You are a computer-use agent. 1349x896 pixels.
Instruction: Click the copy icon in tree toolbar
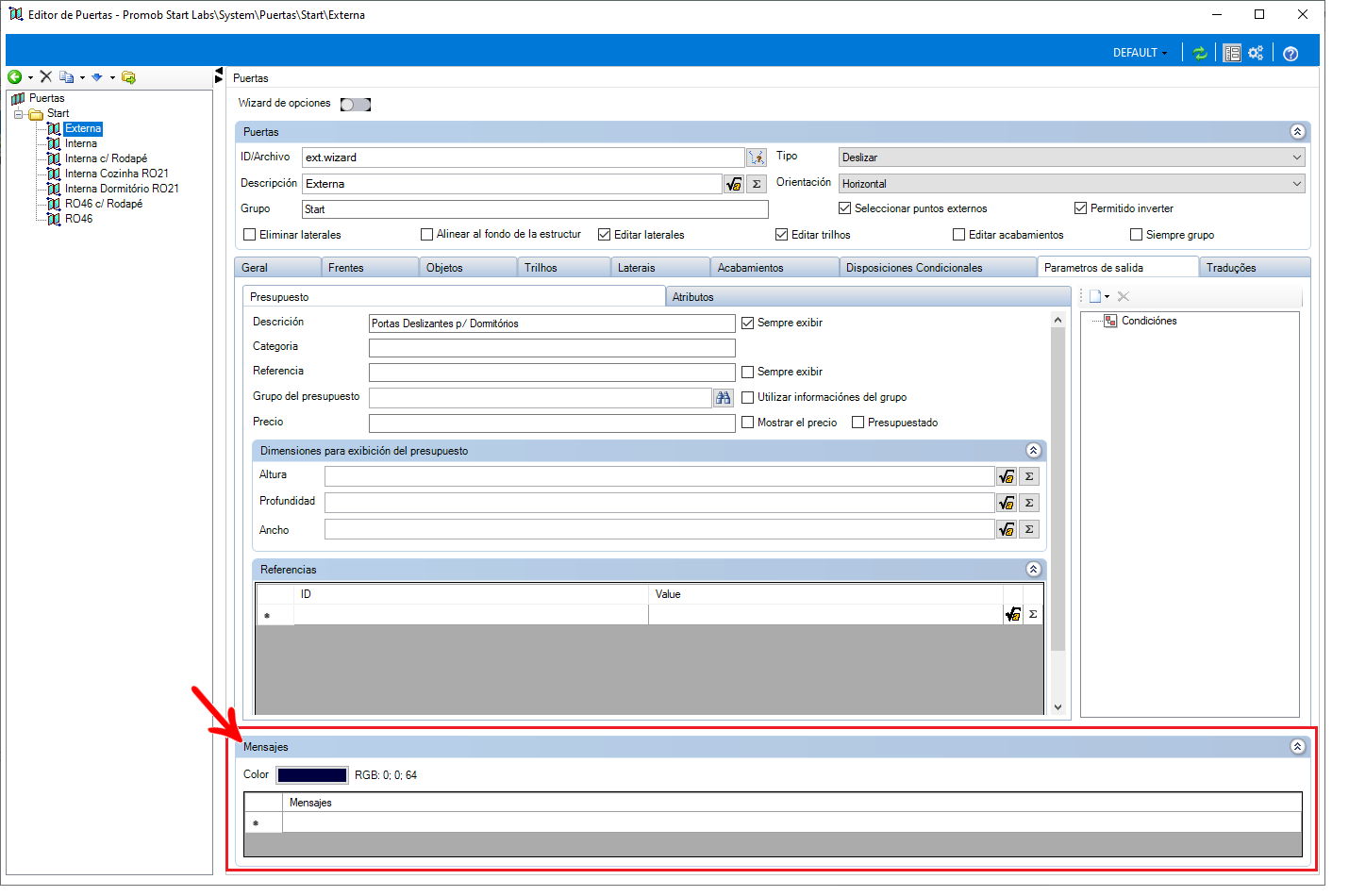(x=66, y=77)
